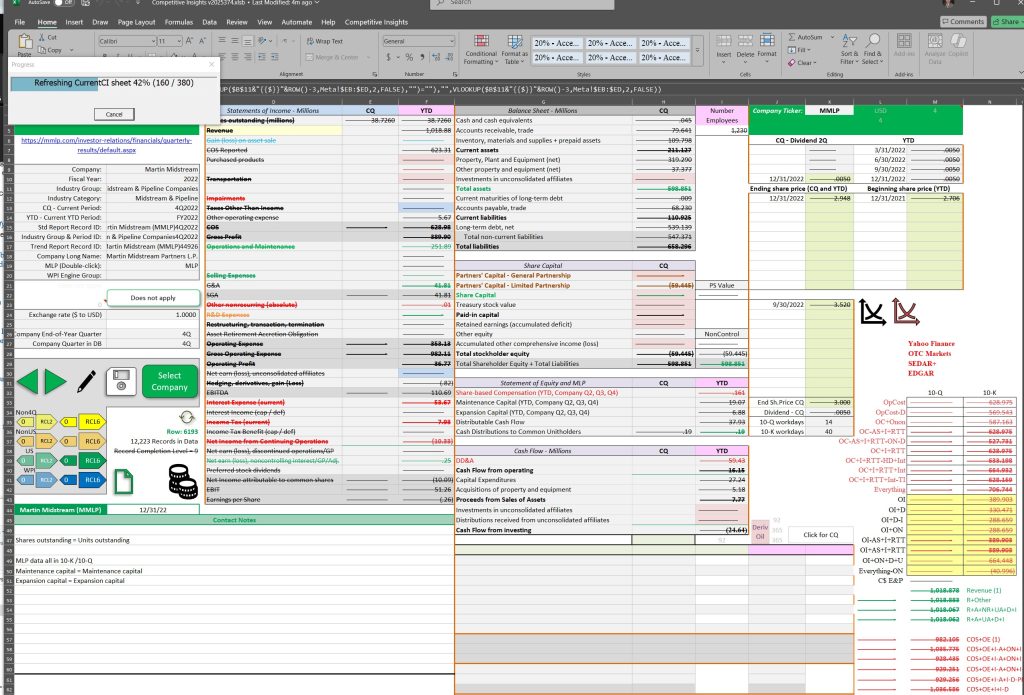
Task: Open the Alignment group dialog launcher
Action: (375, 74)
